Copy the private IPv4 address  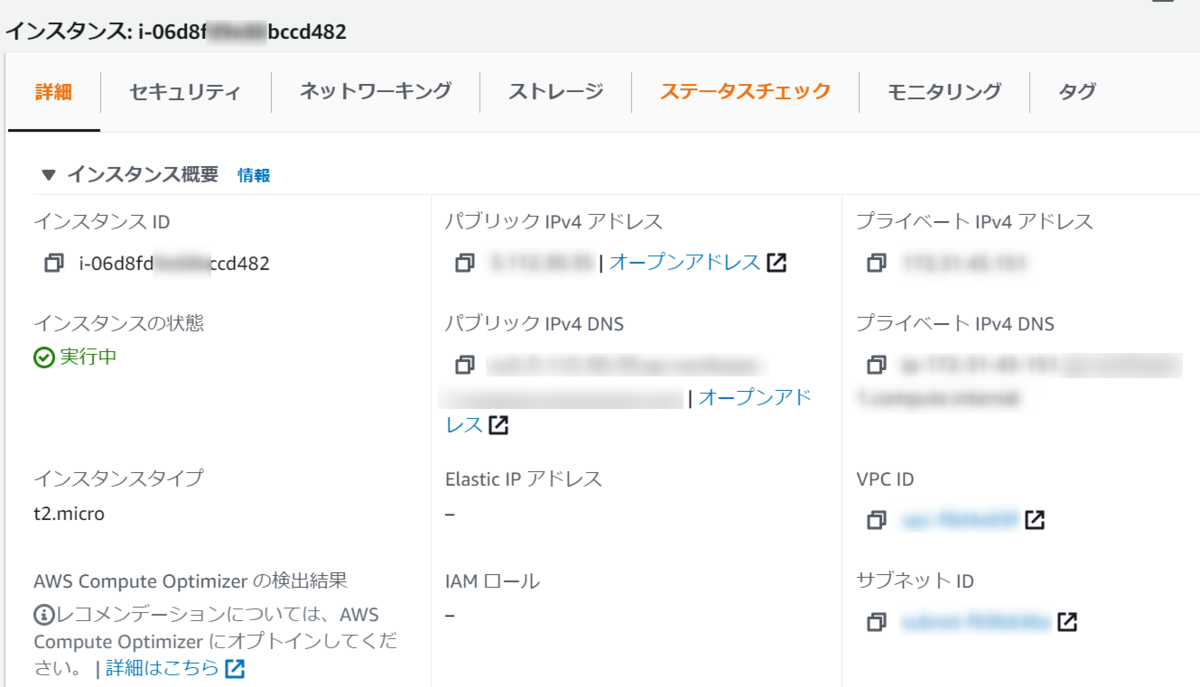[876, 263]
